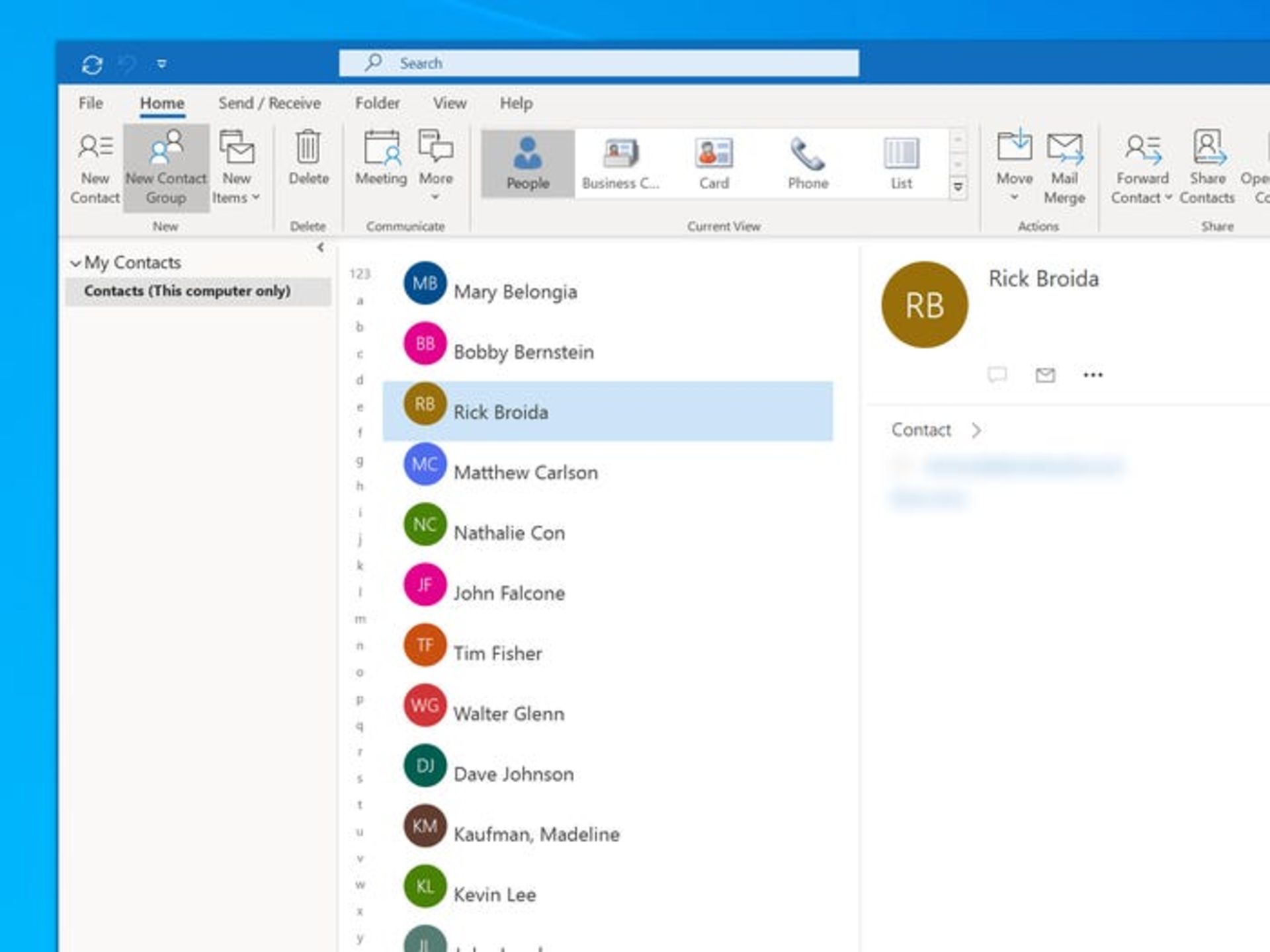Switch to Business Card view
Viewport: 1270px width, 952px height.
coord(620,164)
